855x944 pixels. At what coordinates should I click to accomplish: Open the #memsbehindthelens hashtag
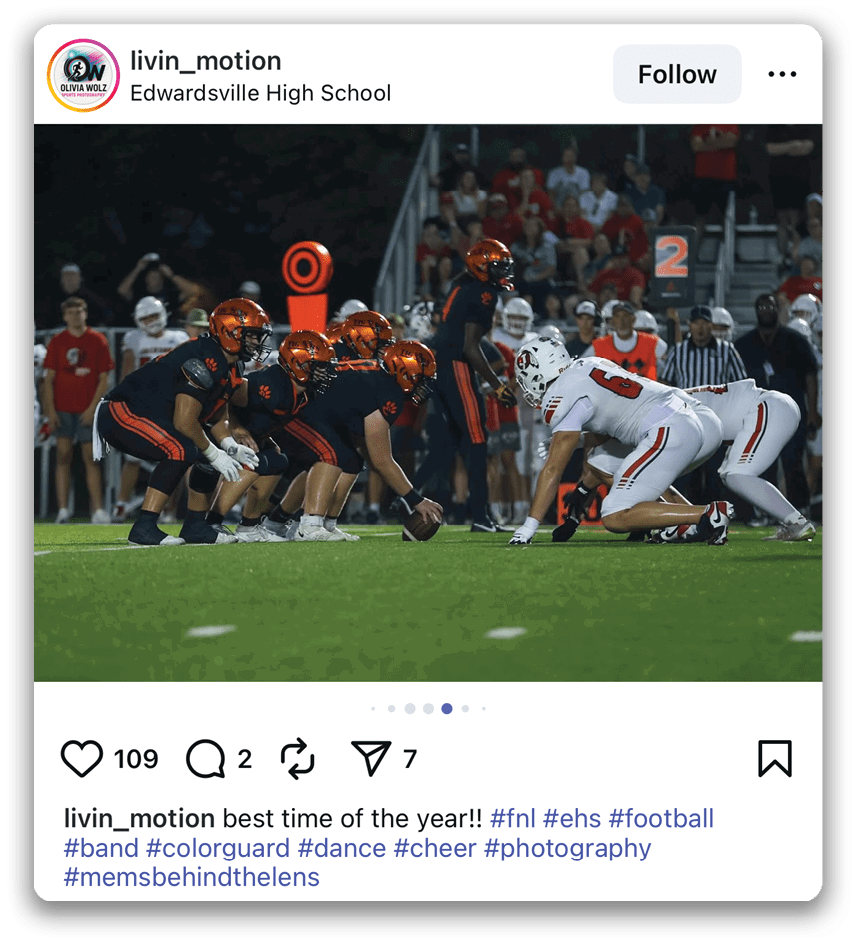point(191,877)
